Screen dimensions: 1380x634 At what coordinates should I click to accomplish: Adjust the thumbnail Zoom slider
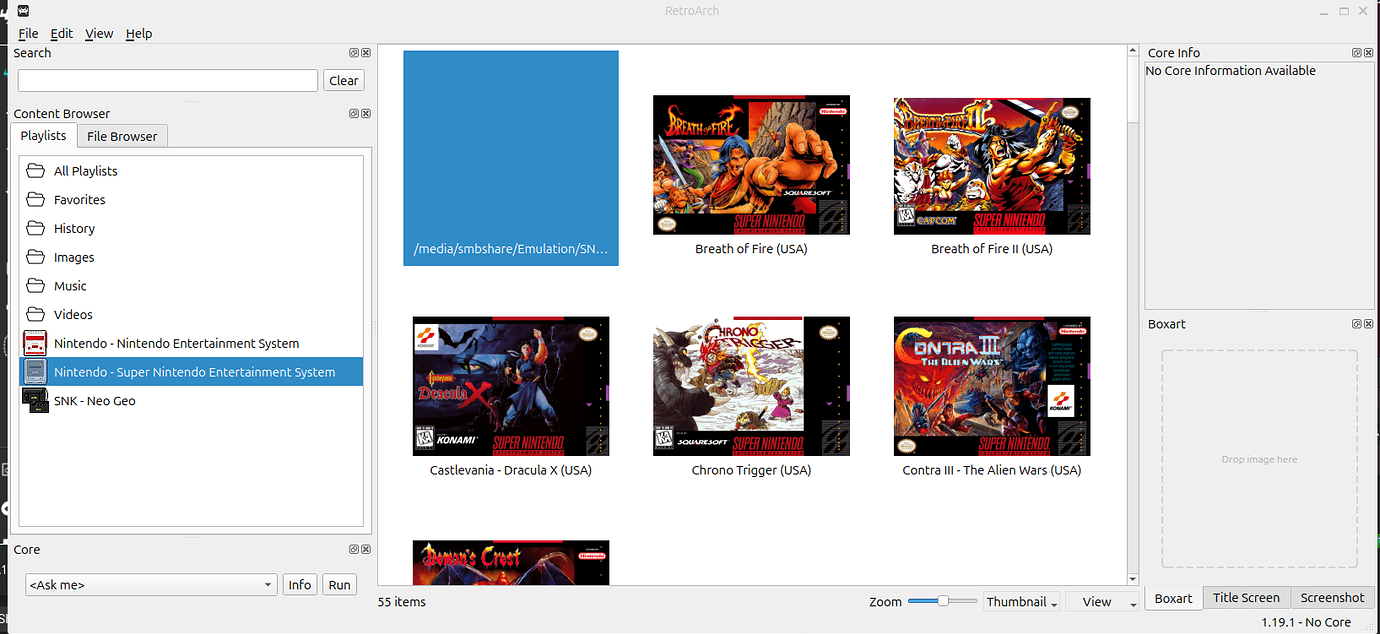point(941,601)
